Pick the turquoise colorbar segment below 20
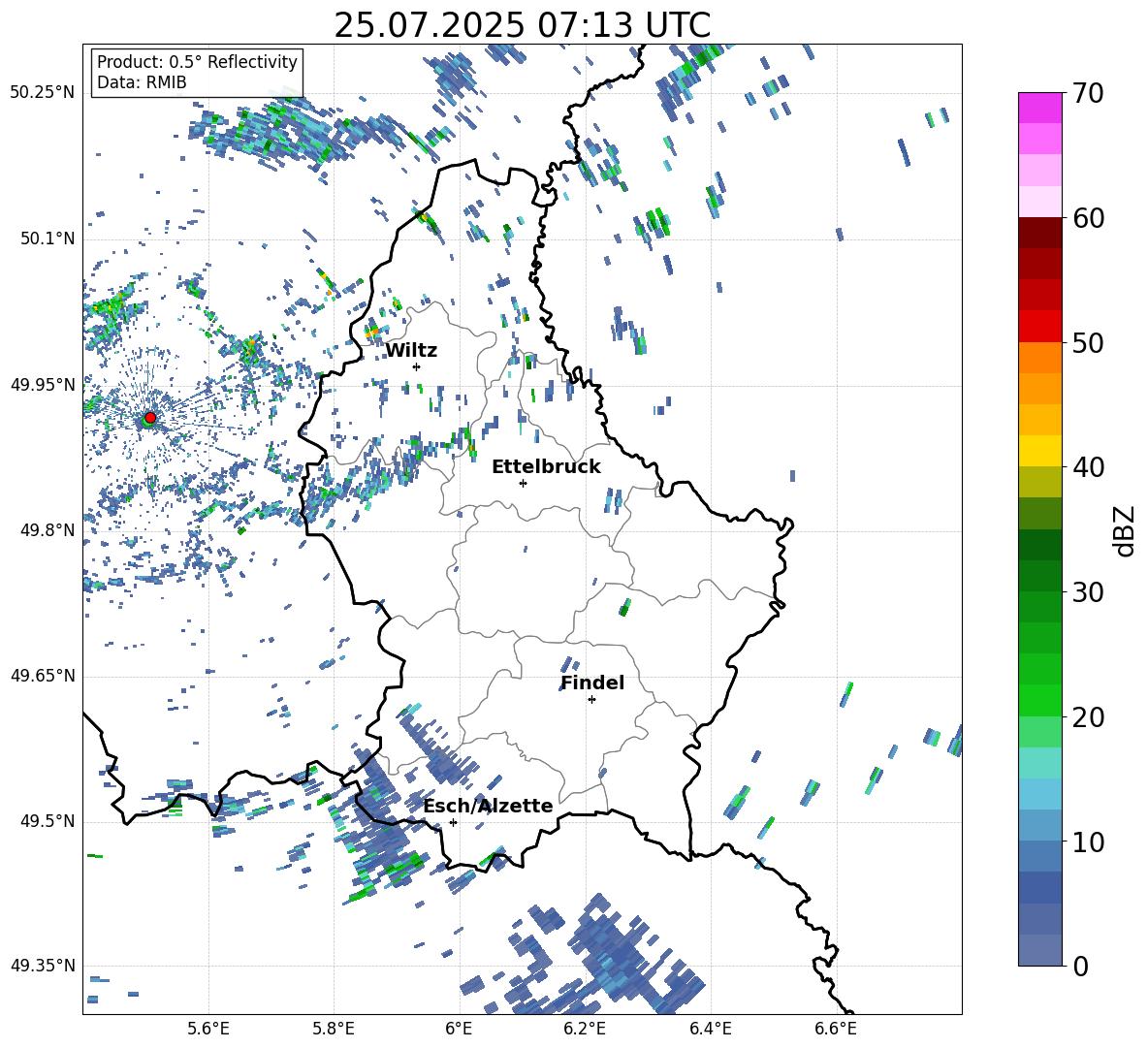 1039,763
